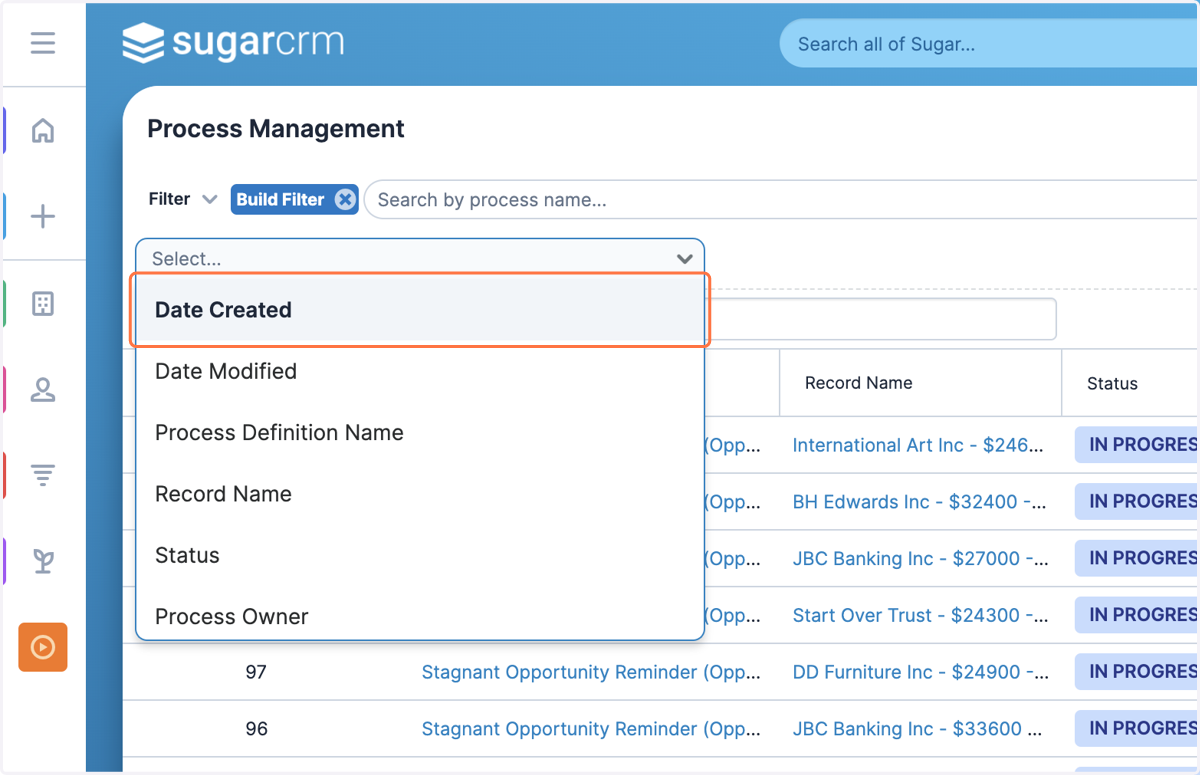Expand the Filter dropdown arrow
1200x775 pixels.
point(209,199)
